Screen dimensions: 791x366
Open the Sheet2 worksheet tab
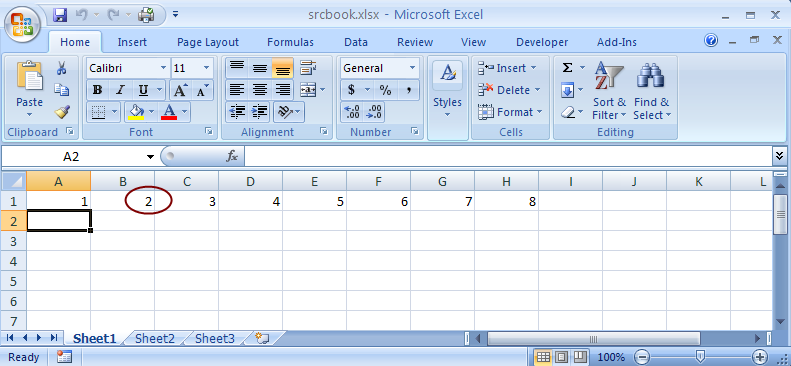point(155,339)
